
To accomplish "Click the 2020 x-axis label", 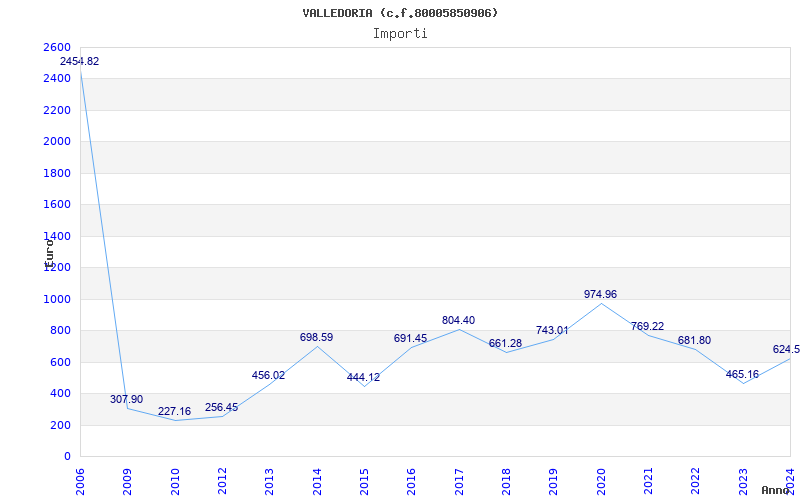I will (601, 482).
